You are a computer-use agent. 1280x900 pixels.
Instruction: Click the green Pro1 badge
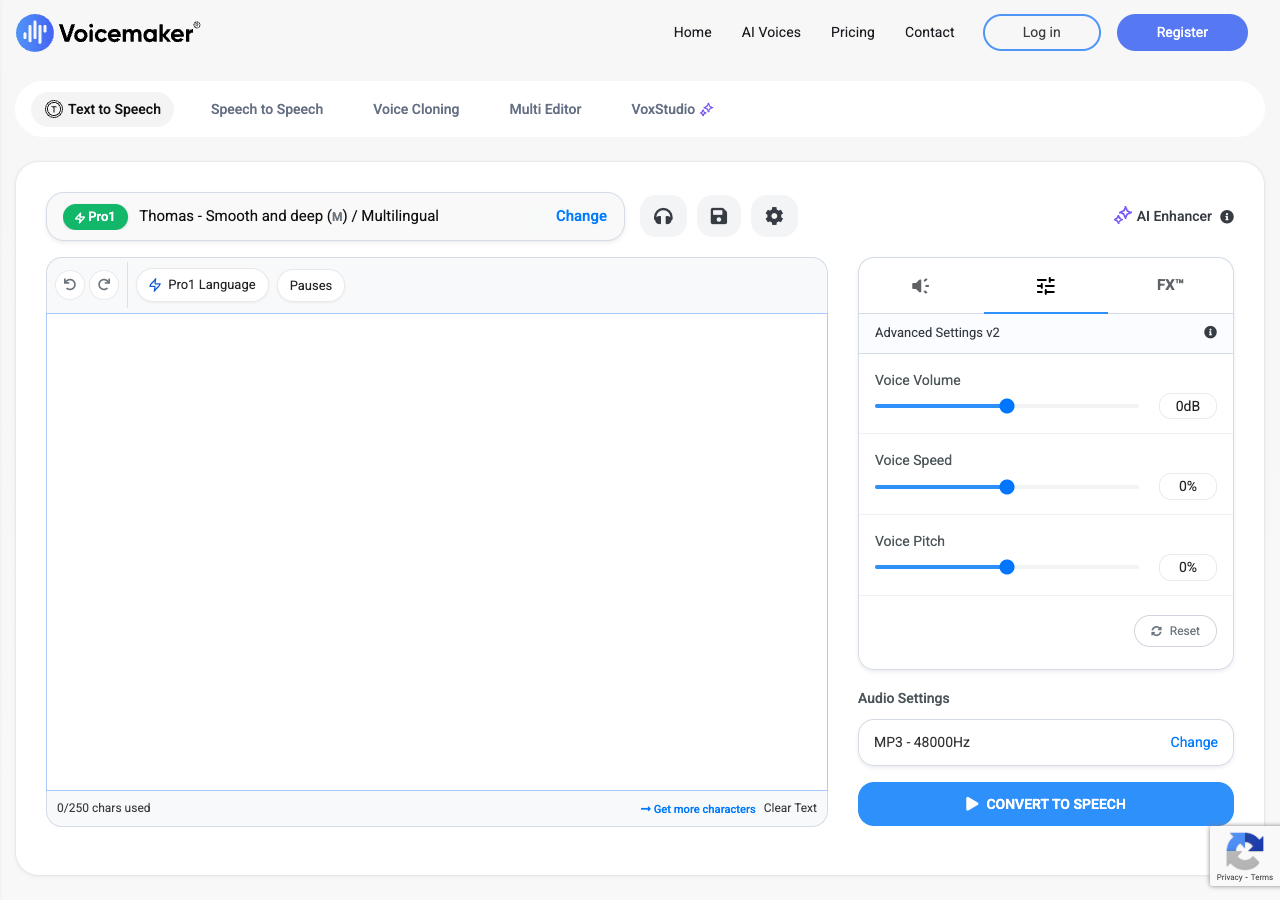point(95,217)
